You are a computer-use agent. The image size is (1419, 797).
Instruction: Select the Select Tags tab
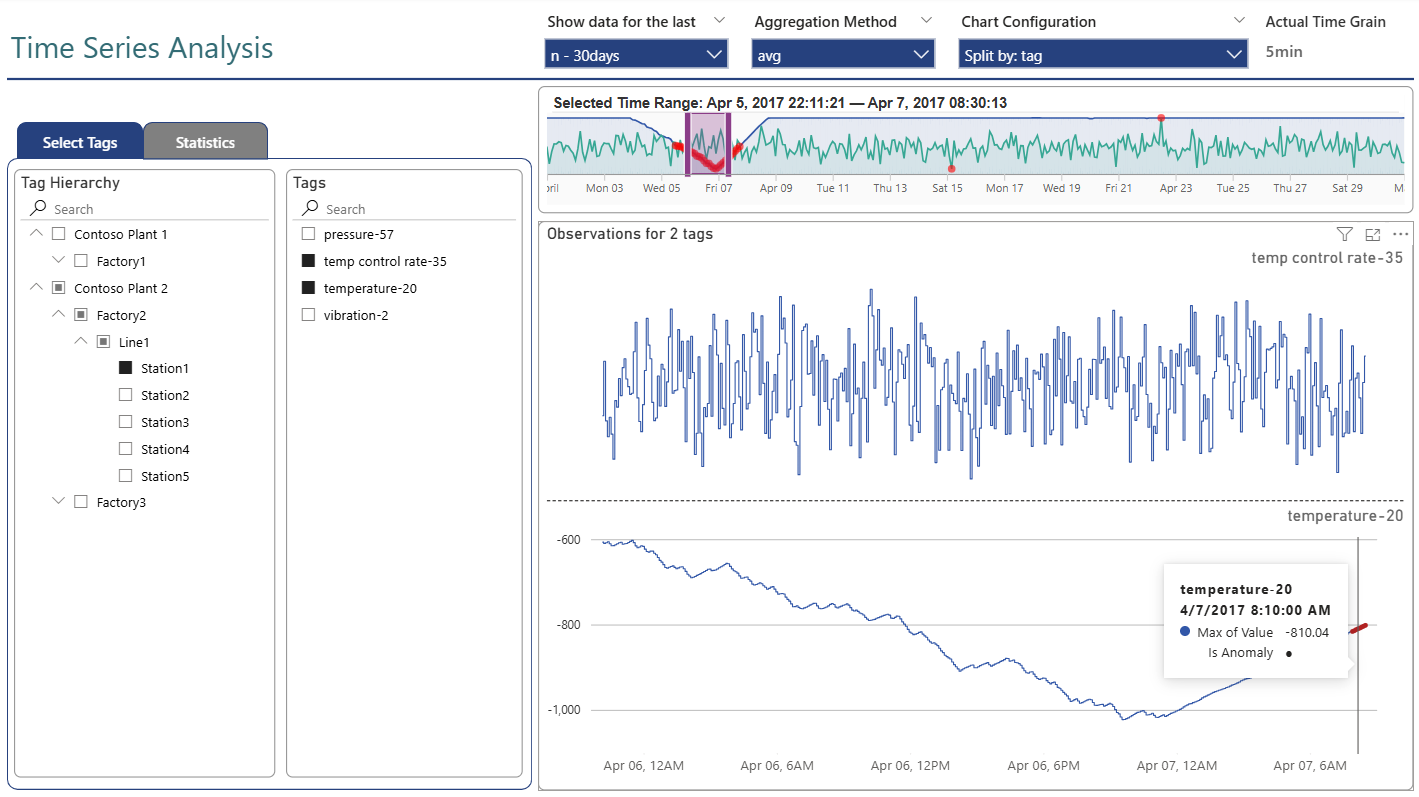coord(79,141)
